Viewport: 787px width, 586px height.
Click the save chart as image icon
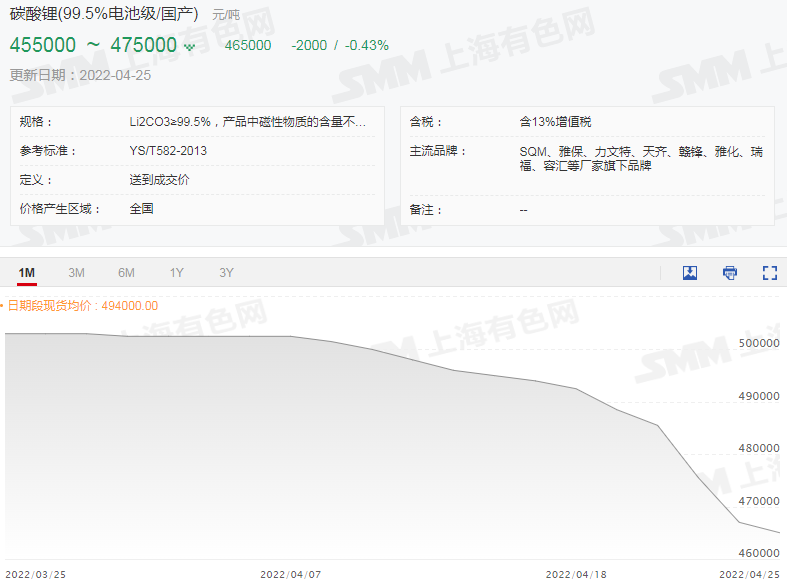tap(690, 273)
